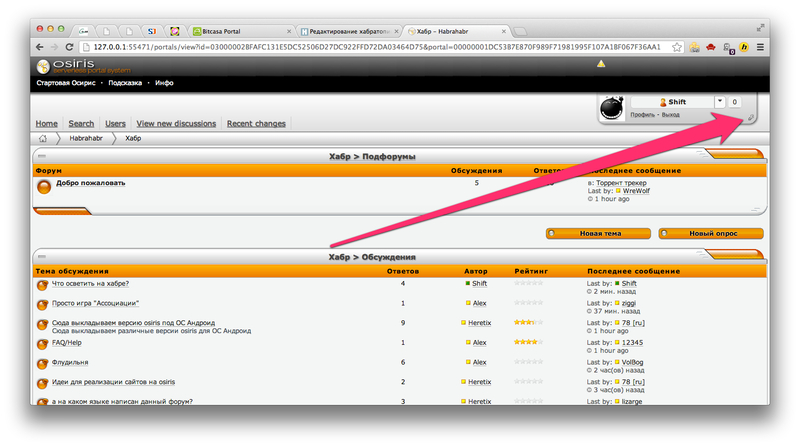Click the Выход logout link

pyautogui.click(x=670, y=115)
